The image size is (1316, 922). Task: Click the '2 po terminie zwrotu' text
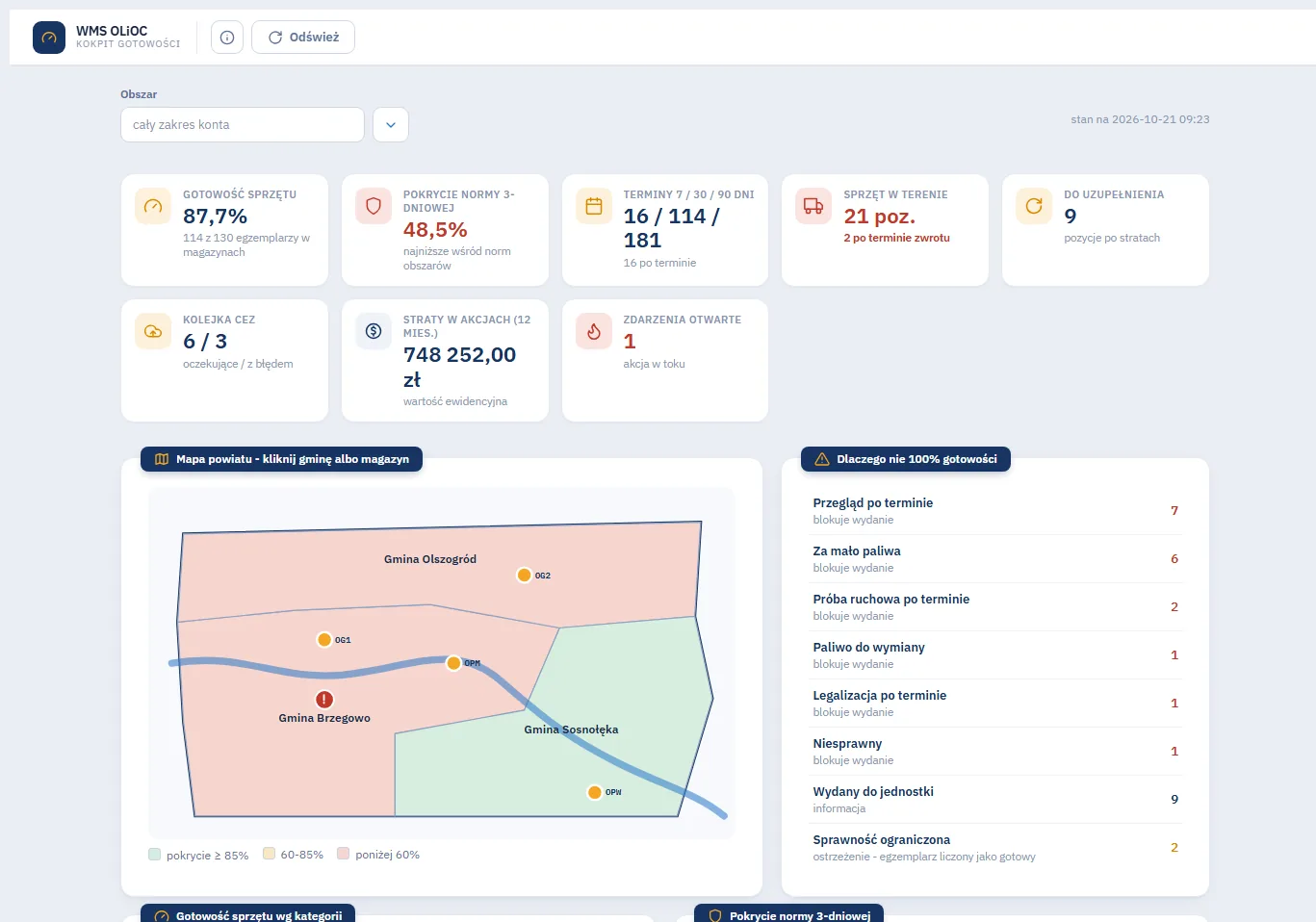(x=896, y=238)
